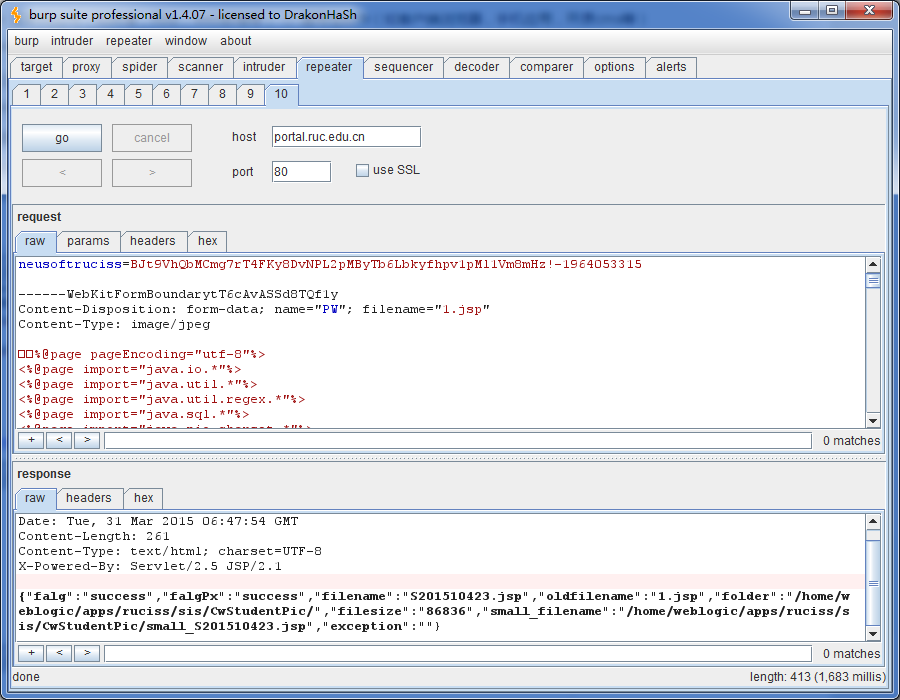
Task: Find next match in response search
Action: coord(87,654)
